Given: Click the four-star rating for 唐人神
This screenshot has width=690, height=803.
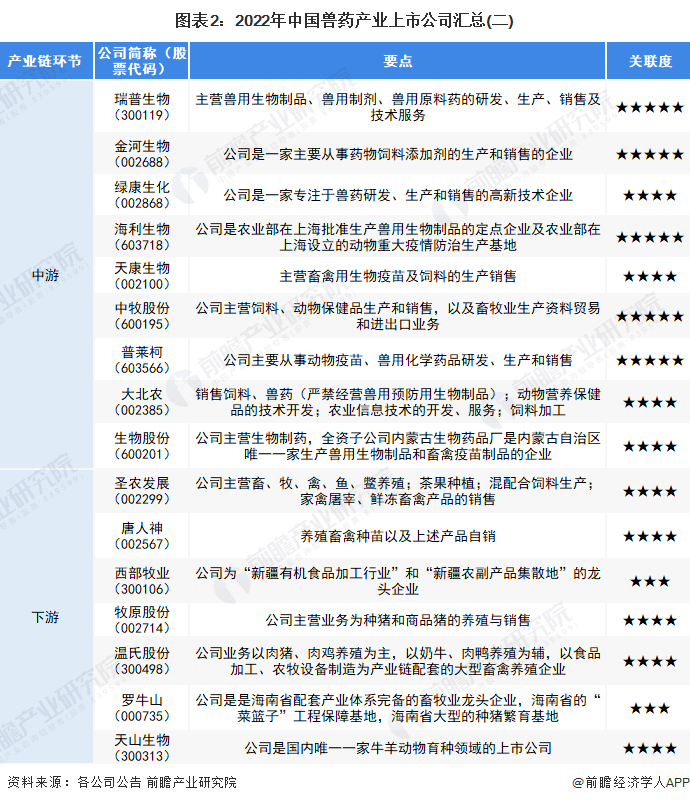Looking at the screenshot, I should pos(650,536).
